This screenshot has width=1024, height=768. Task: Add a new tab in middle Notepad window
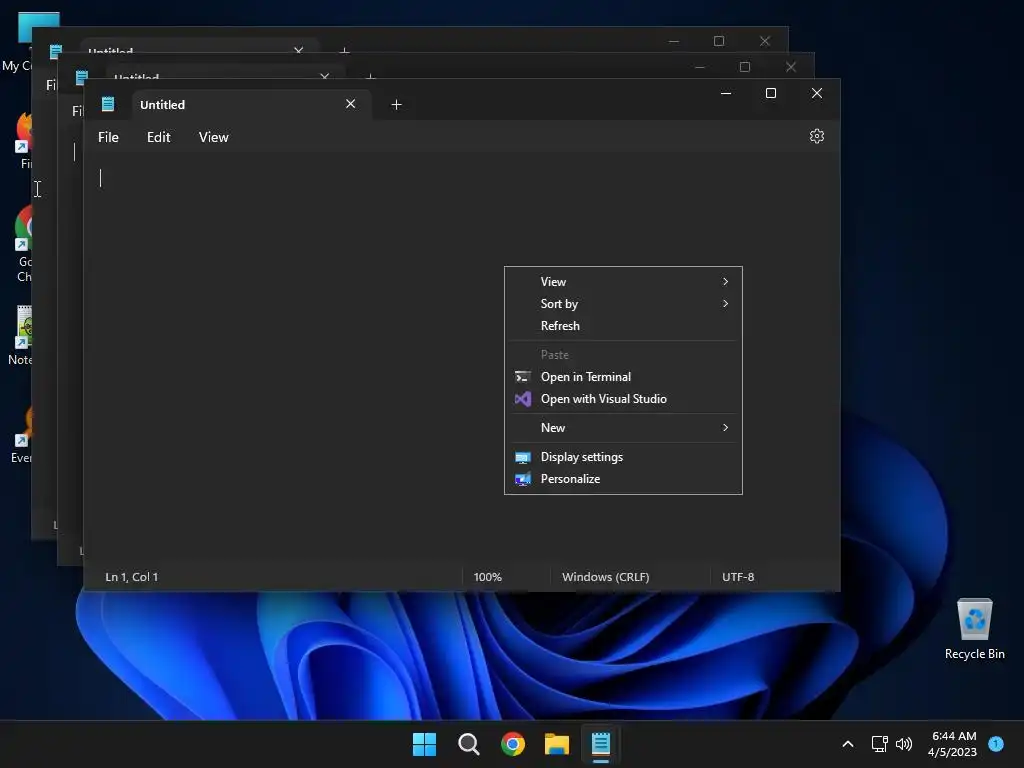[370, 76]
